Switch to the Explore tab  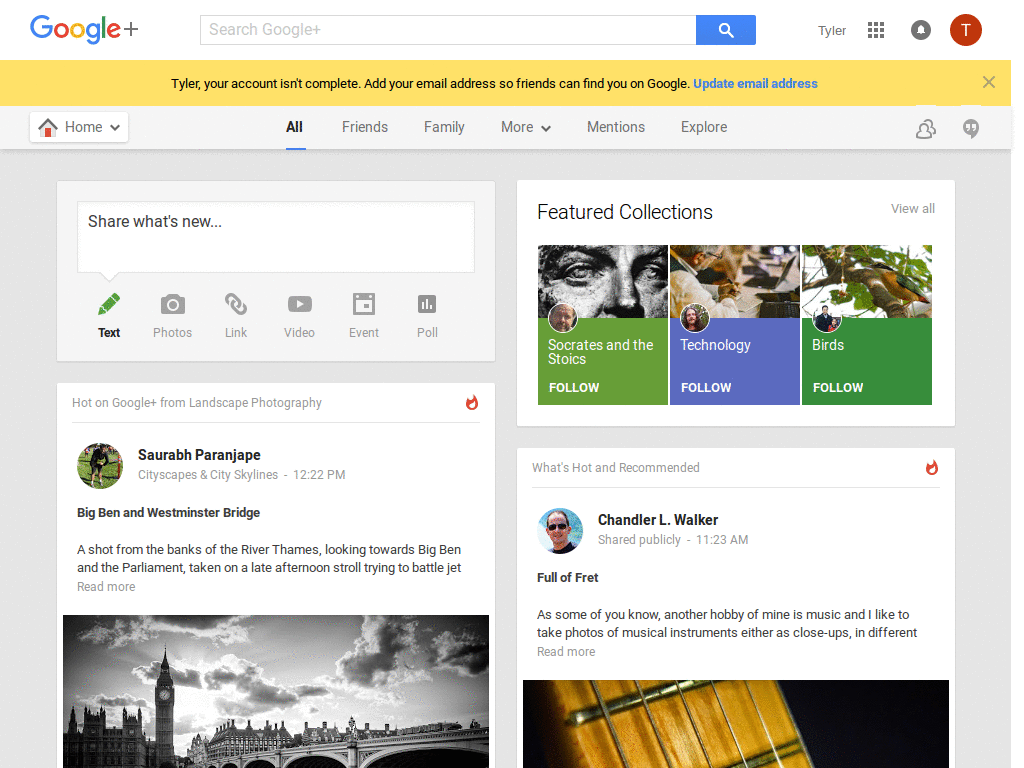704,127
